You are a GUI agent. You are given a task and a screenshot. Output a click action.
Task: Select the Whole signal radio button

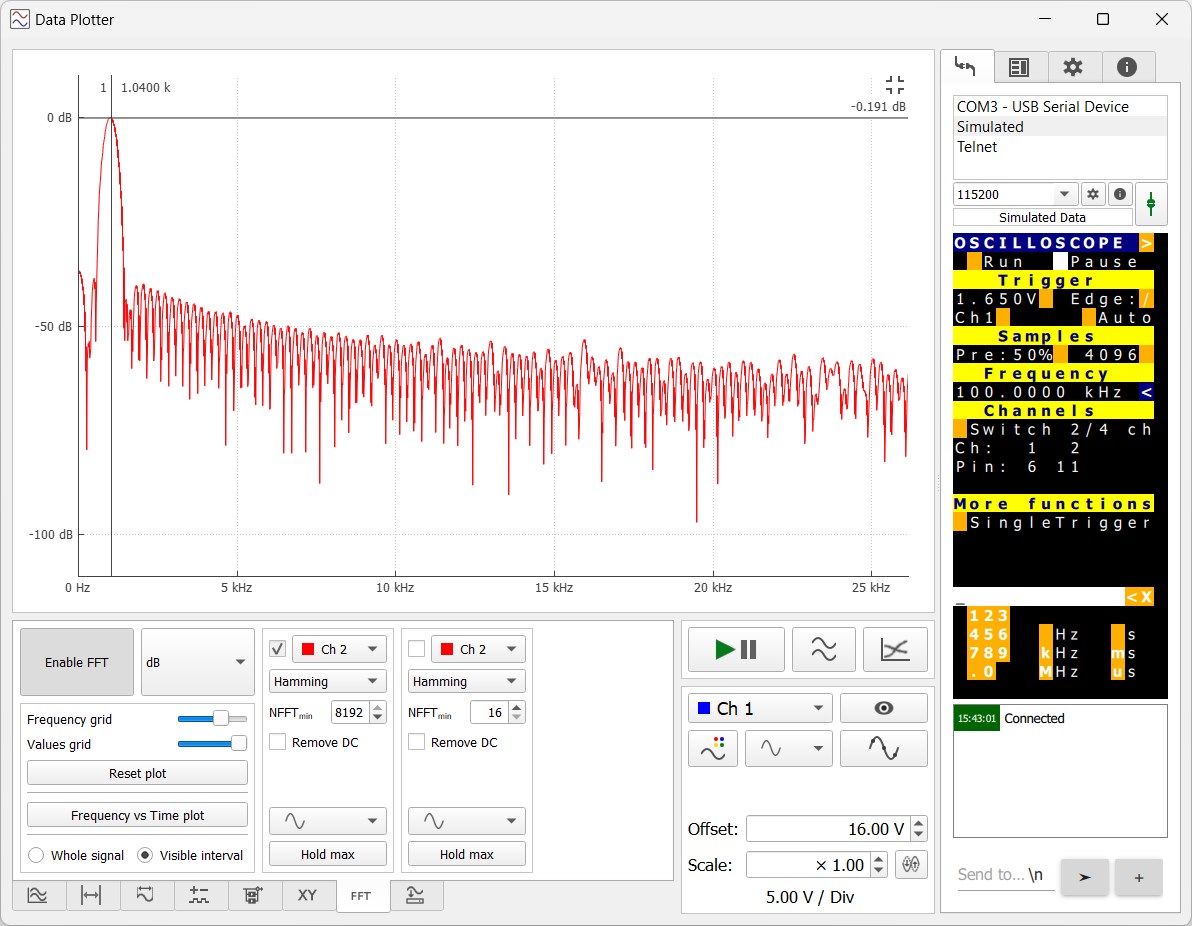36,855
